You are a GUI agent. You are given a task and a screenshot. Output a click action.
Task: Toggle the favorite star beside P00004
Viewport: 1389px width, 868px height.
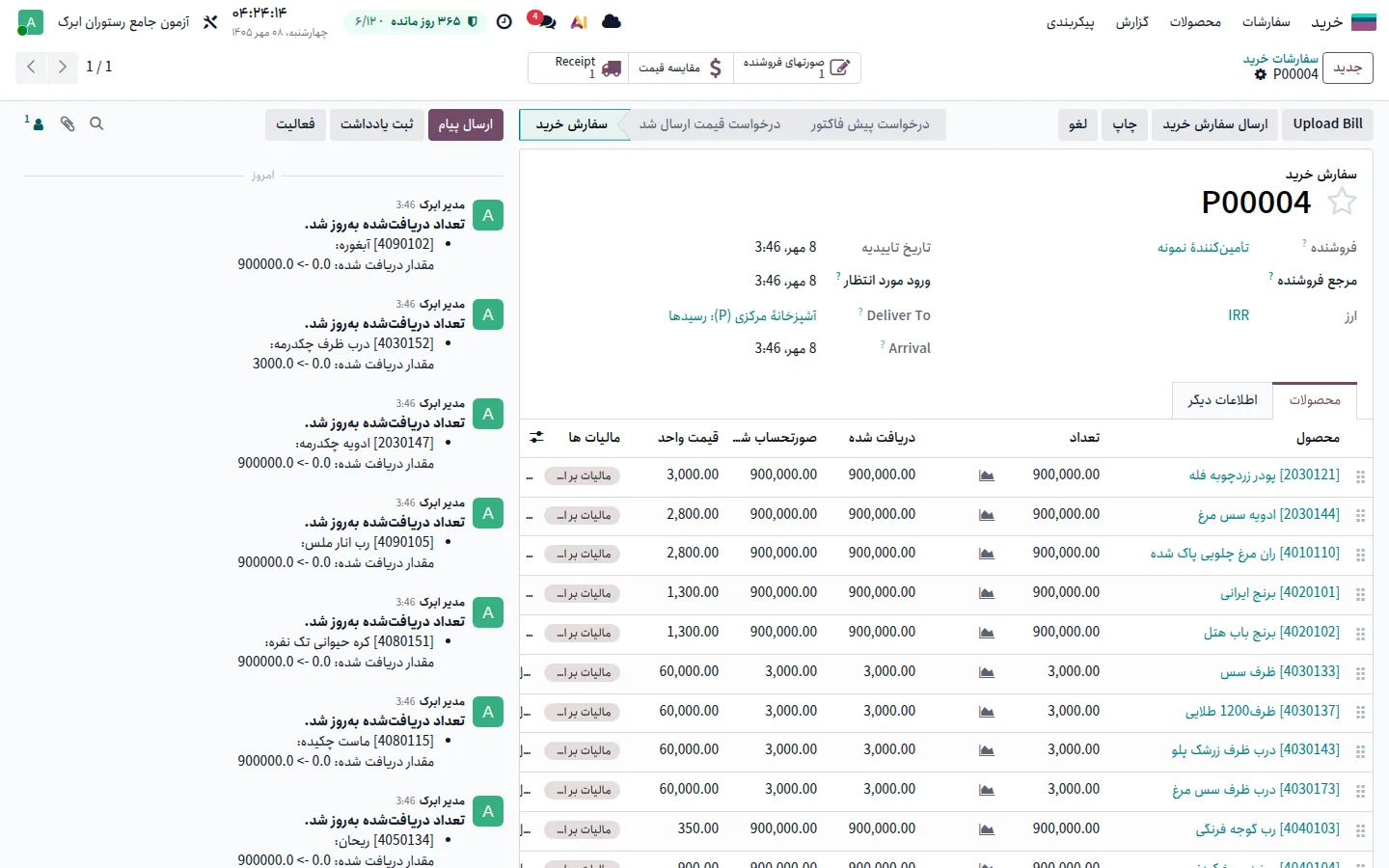[1342, 202]
